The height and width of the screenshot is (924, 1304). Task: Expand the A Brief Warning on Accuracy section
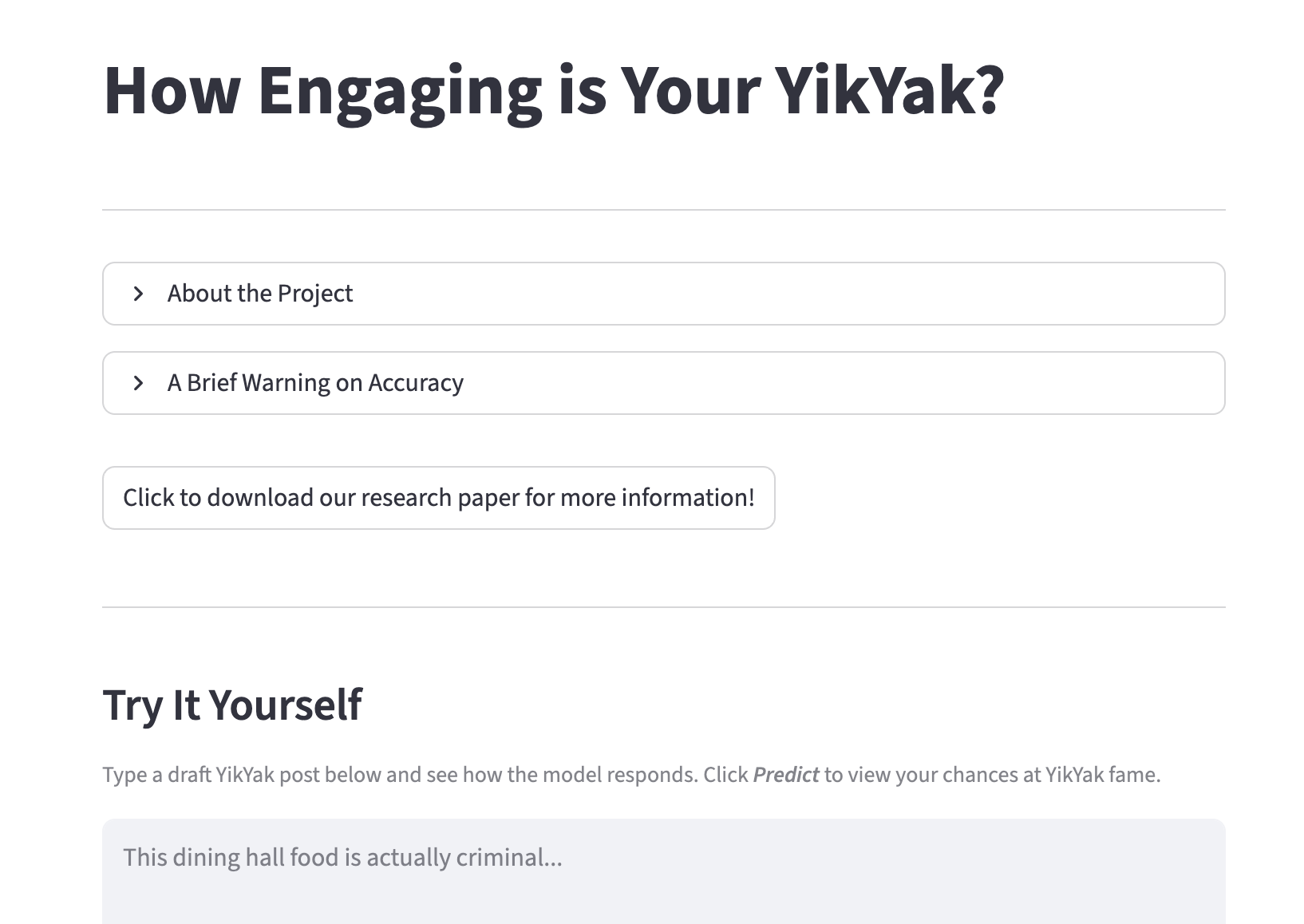[663, 383]
